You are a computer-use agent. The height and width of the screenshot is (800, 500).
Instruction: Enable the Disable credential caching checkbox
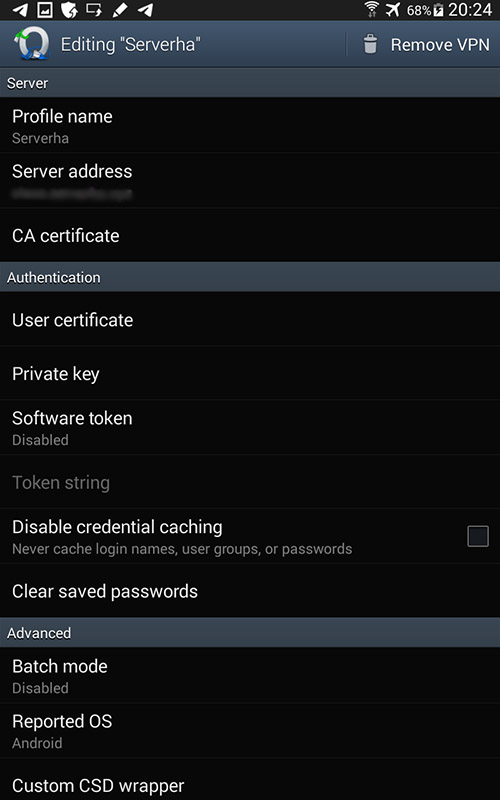478,536
